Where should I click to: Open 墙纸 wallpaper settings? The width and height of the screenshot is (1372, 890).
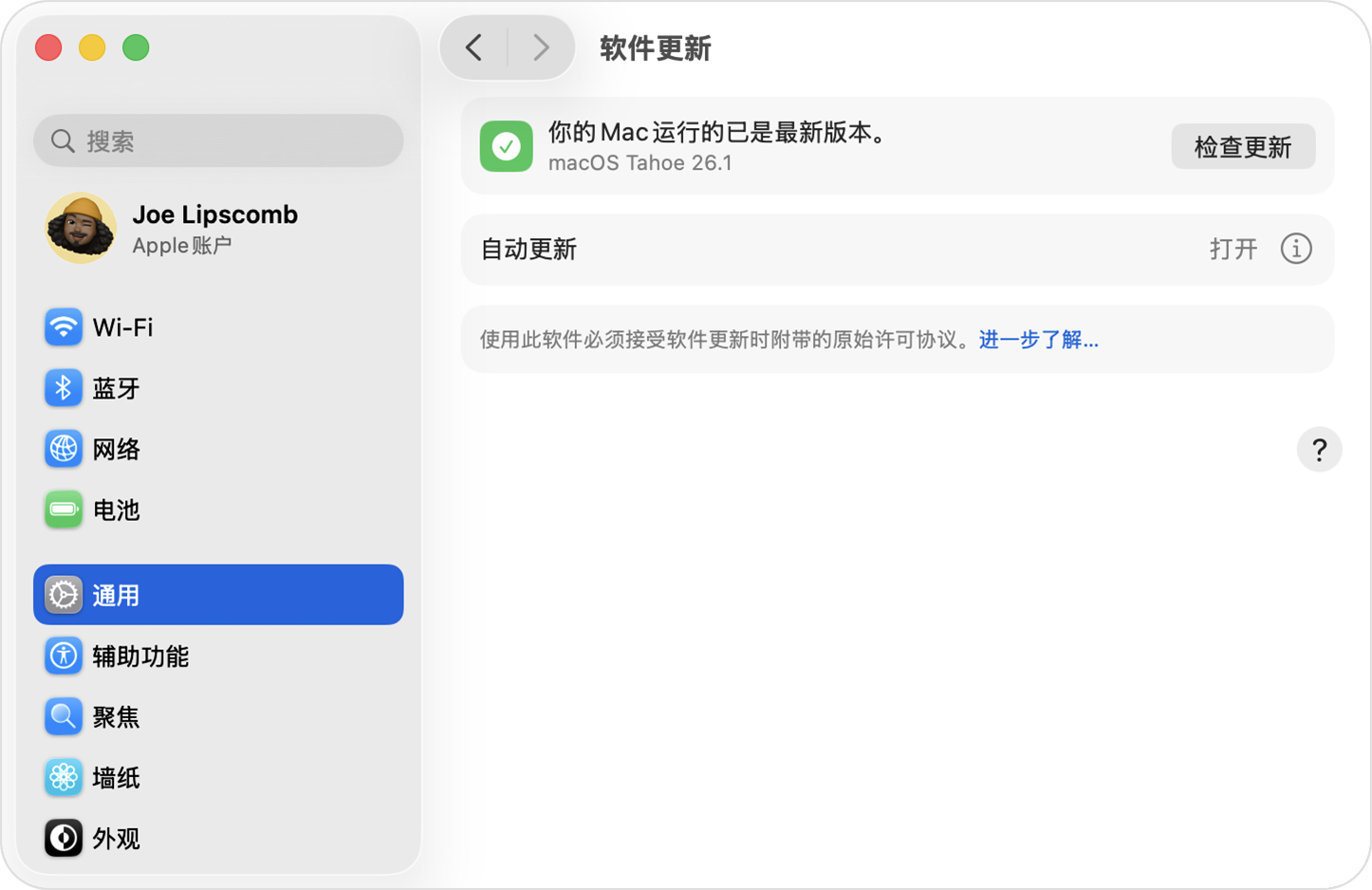(63, 777)
